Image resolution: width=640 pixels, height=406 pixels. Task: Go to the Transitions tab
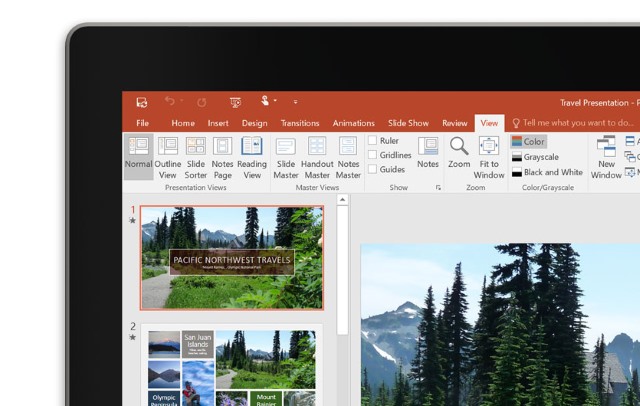point(300,123)
